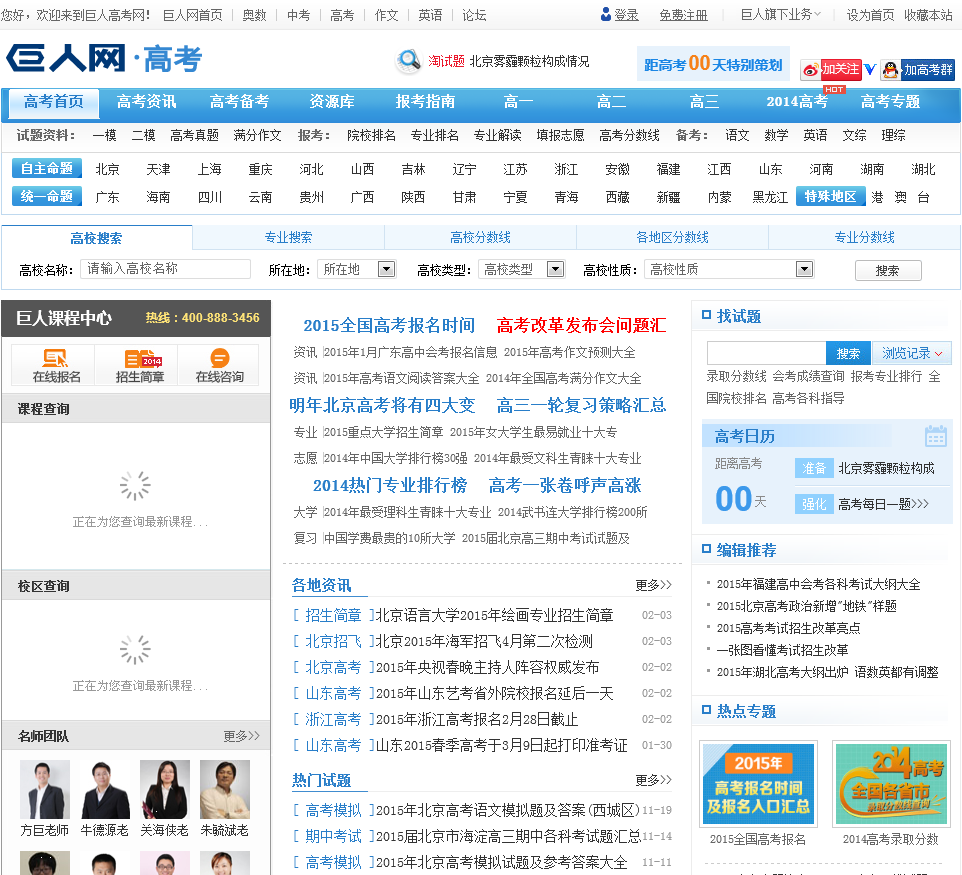Screen dimensions: 962x875
Task: Open 满分作文 link in 试题资料
Action: coord(257,136)
